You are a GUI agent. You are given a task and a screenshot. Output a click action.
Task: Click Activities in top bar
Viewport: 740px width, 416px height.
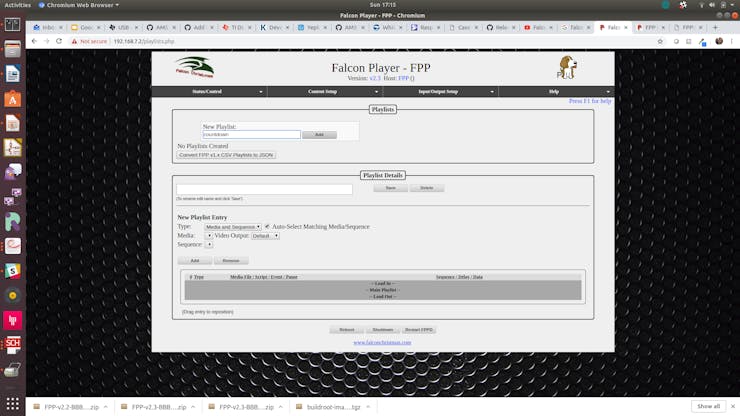pyautogui.click(x=17, y=5)
